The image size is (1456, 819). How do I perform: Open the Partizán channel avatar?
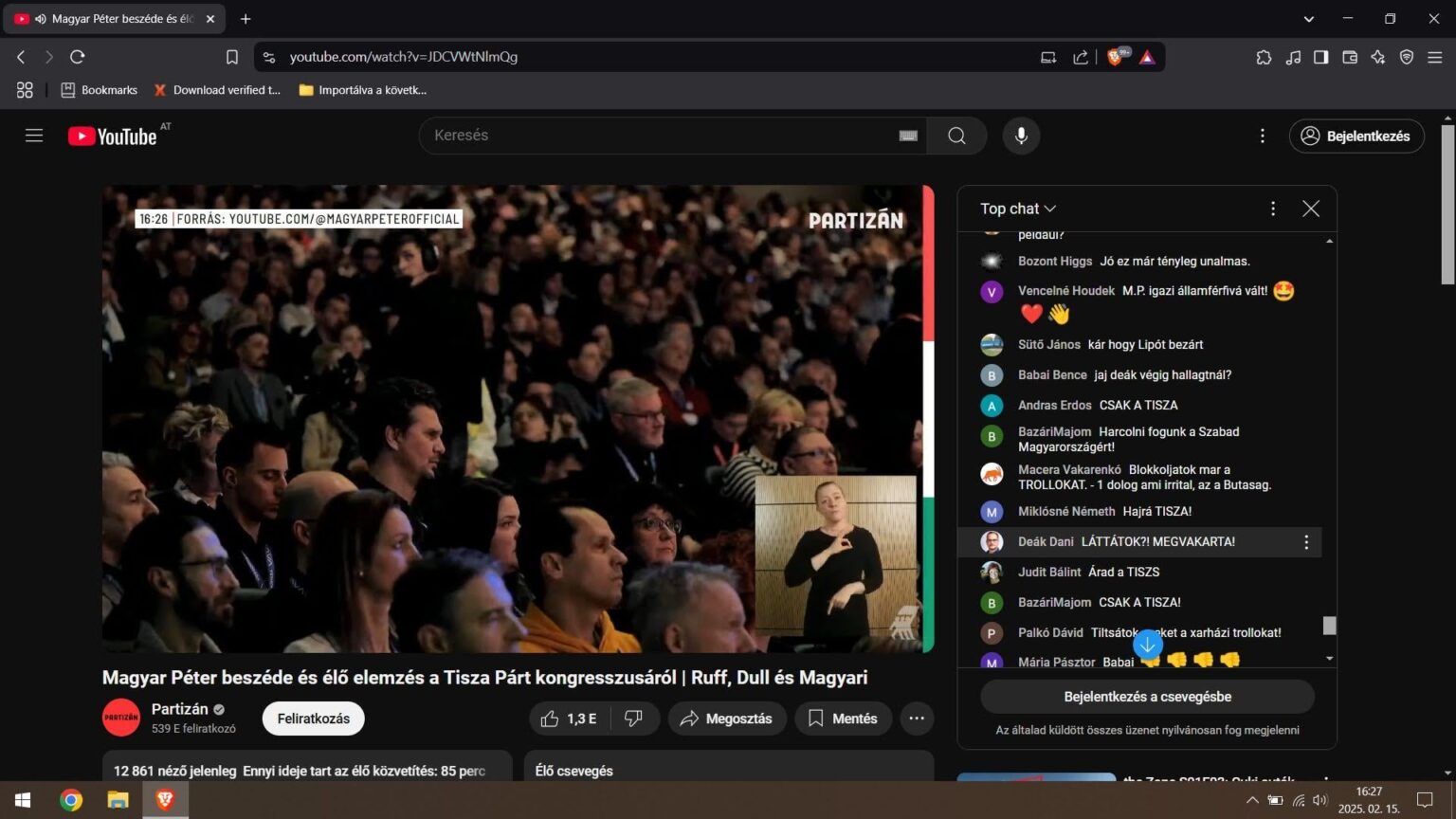point(121,718)
